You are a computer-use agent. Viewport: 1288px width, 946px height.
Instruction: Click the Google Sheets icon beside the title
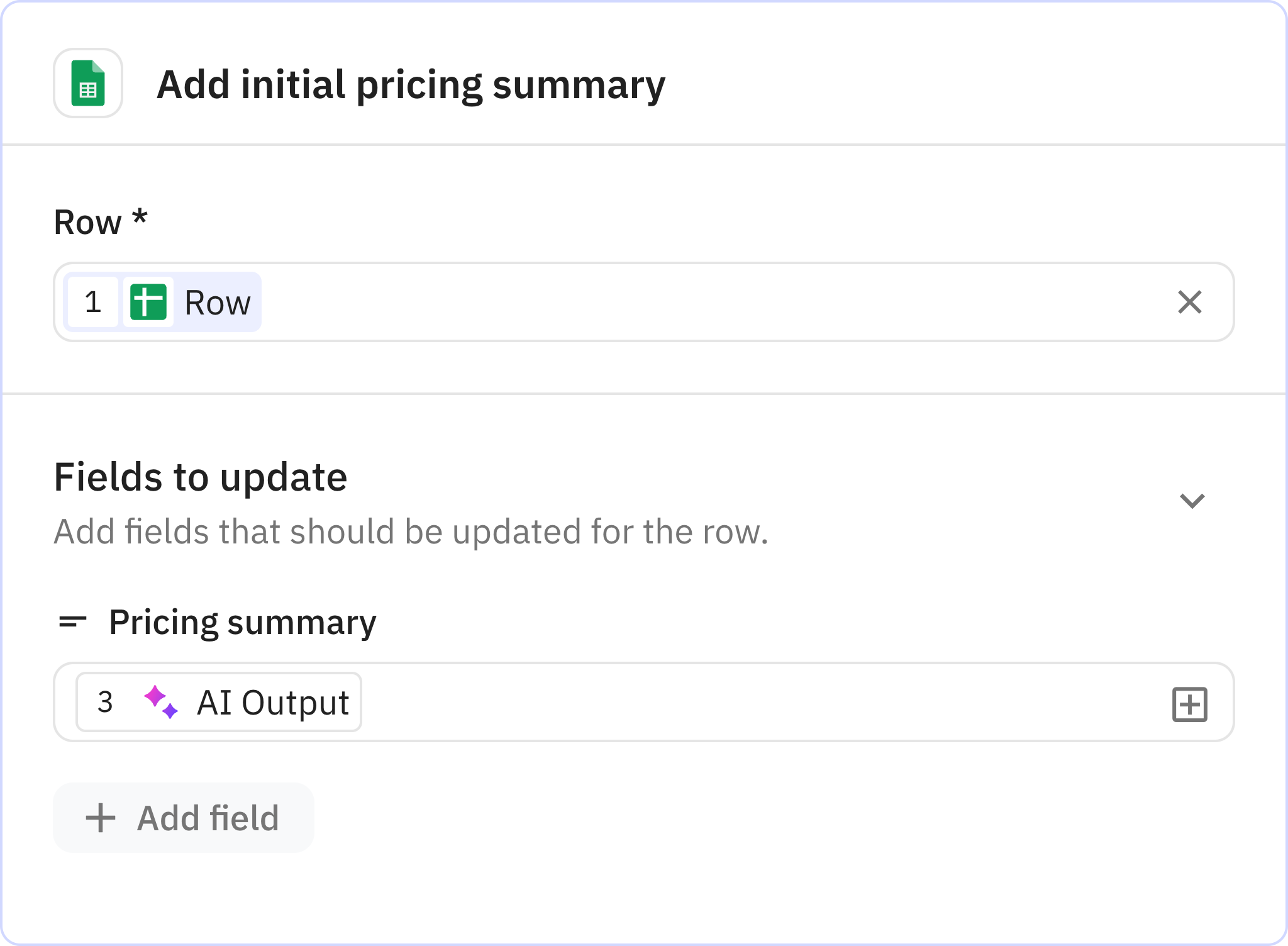click(87, 84)
